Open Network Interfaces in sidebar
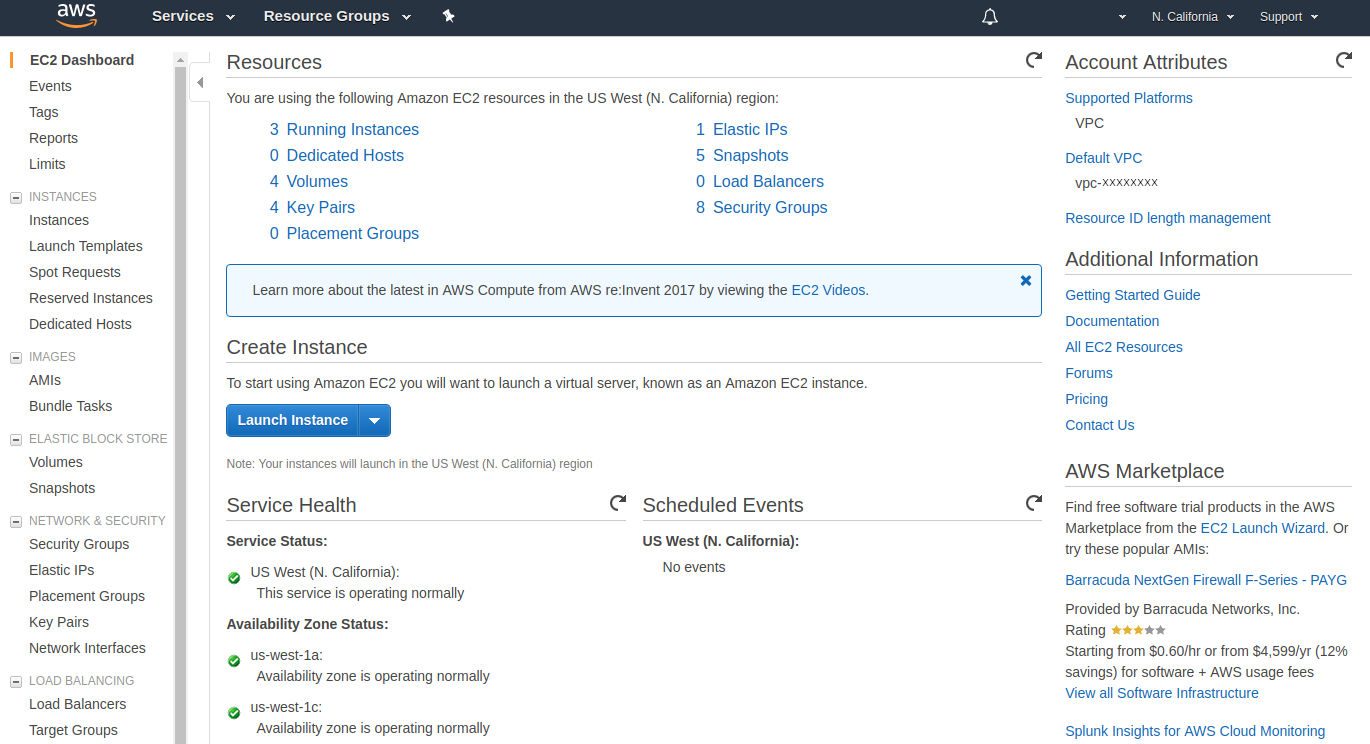1370x744 pixels. point(87,648)
